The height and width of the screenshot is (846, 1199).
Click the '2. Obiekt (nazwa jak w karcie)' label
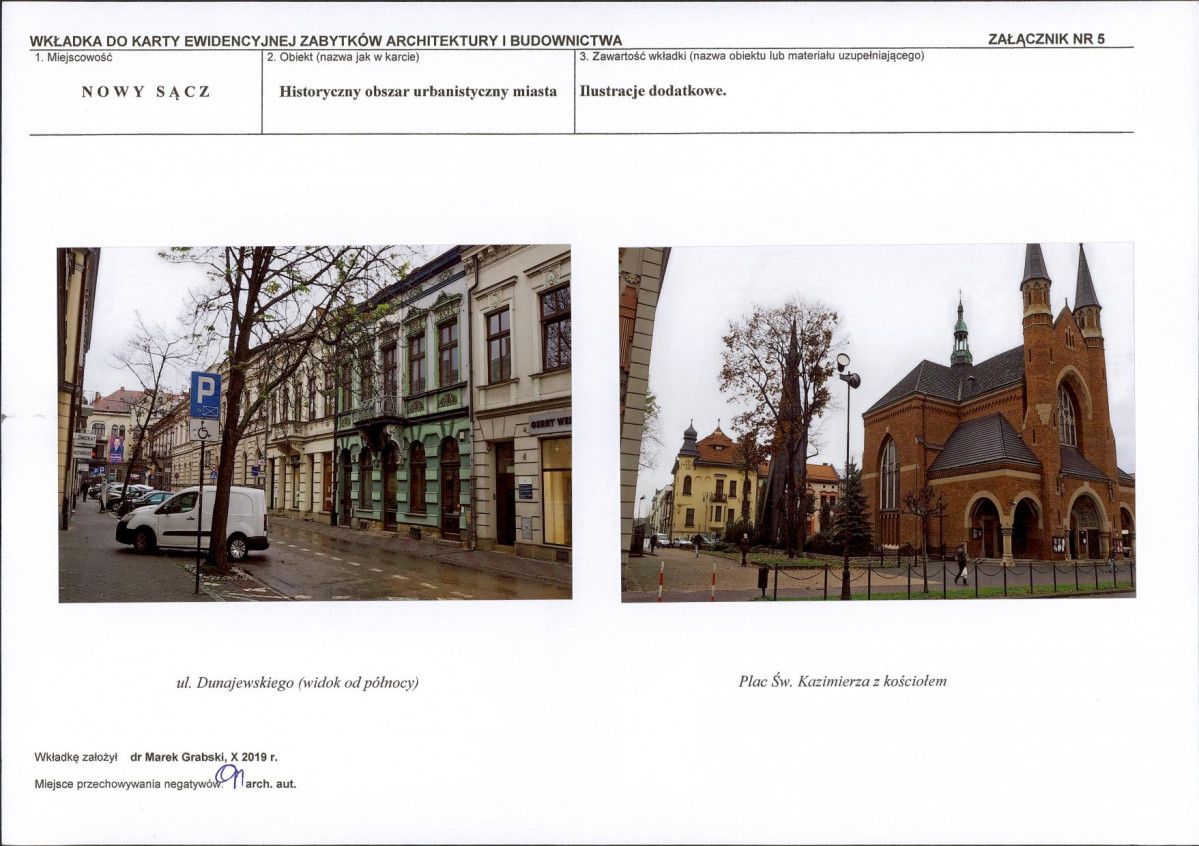click(343, 57)
